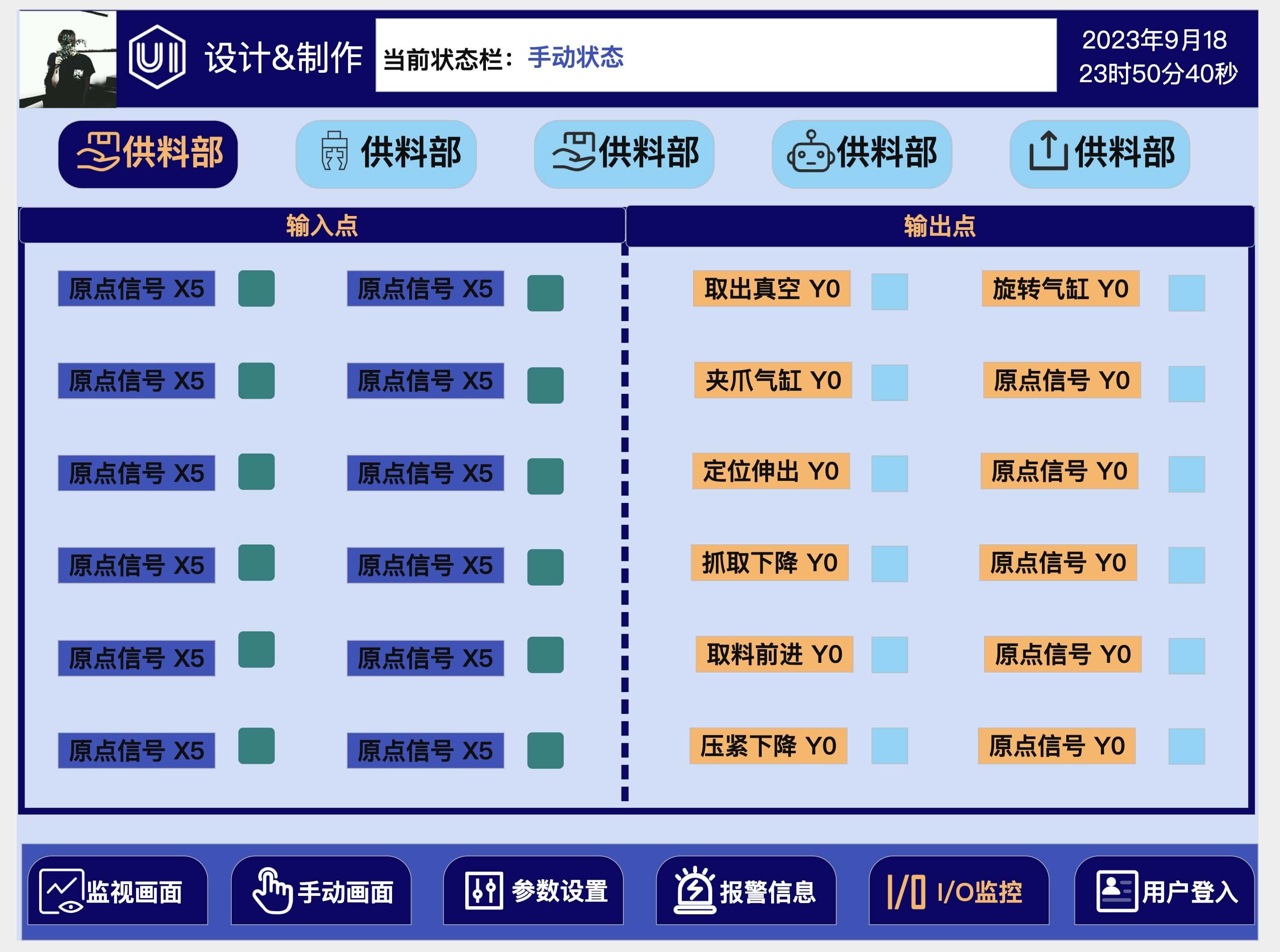Click the 抓取下降 Y0 output label
The height and width of the screenshot is (952, 1280).
[769, 562]
